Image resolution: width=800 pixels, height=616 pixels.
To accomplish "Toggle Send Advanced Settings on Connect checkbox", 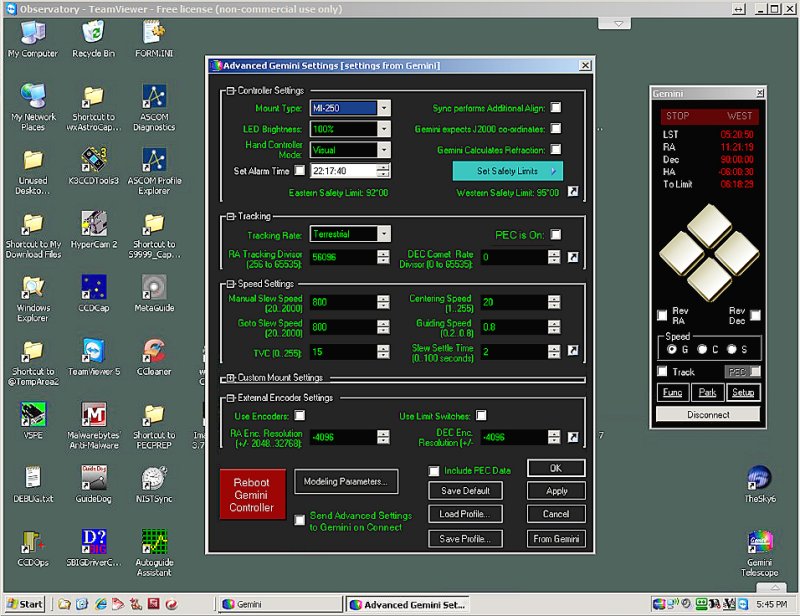I will click(300, 520).
